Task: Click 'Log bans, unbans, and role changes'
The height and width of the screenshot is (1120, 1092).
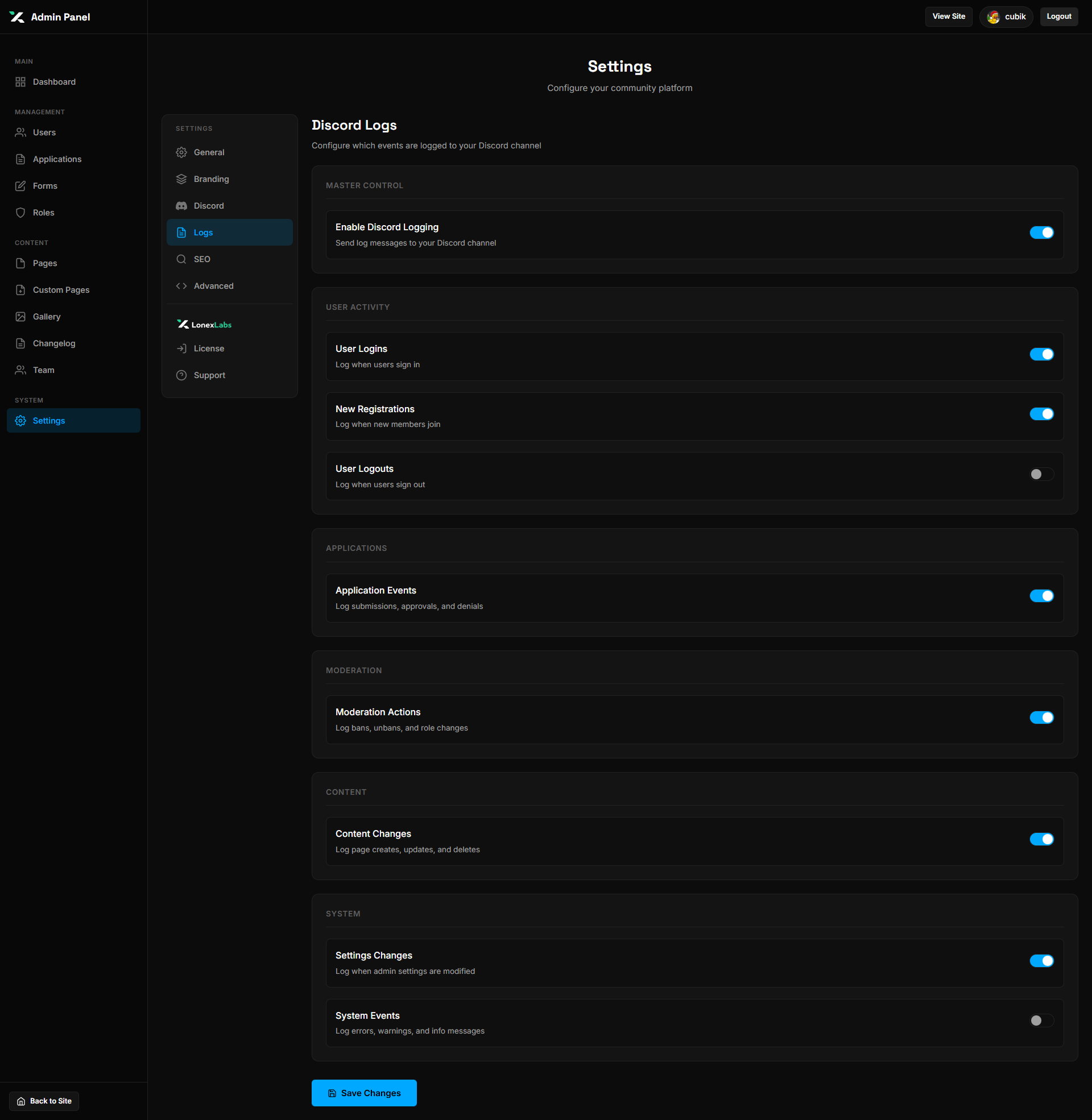Action: click(402, 728)
